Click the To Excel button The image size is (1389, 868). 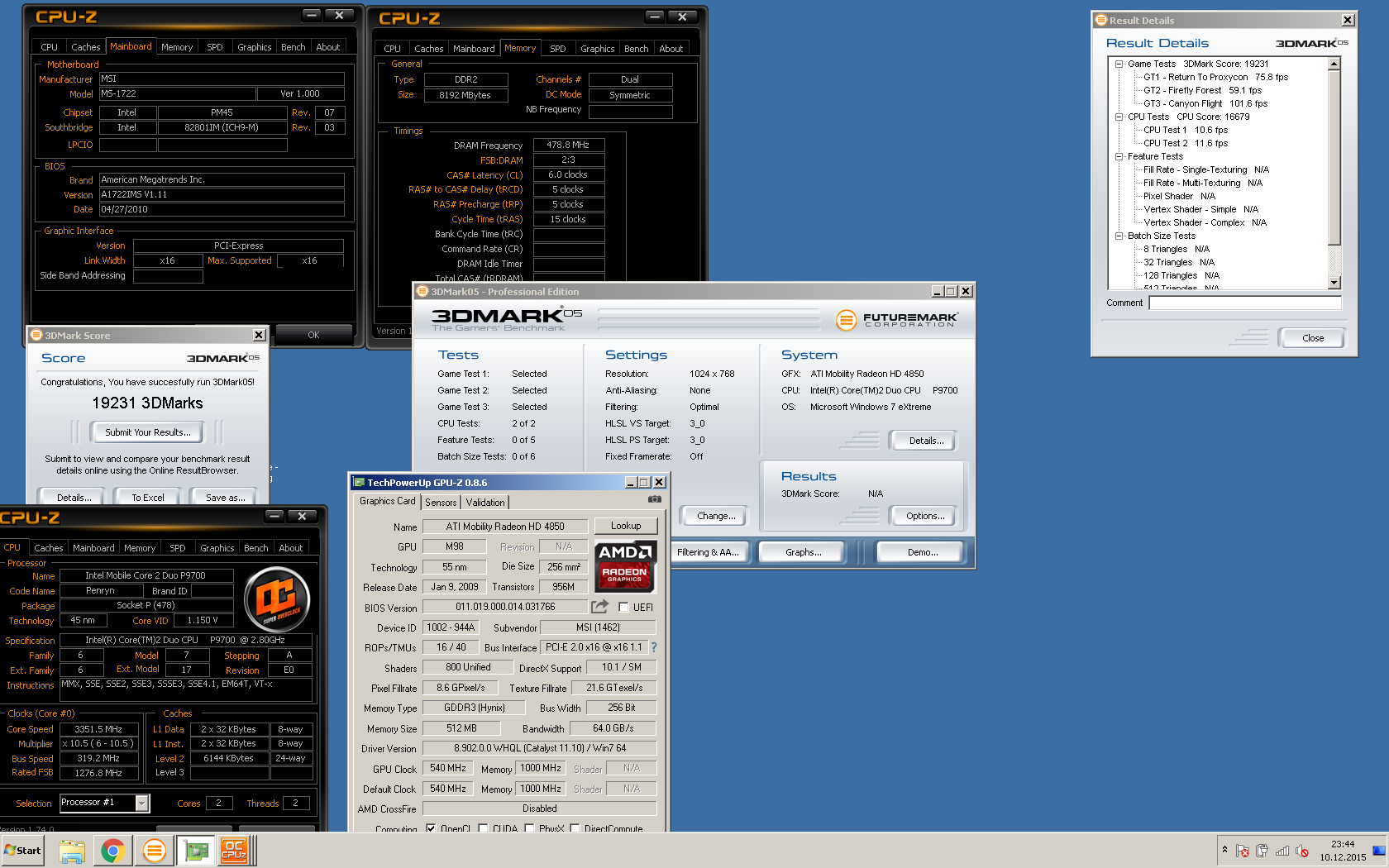point(148,497)
